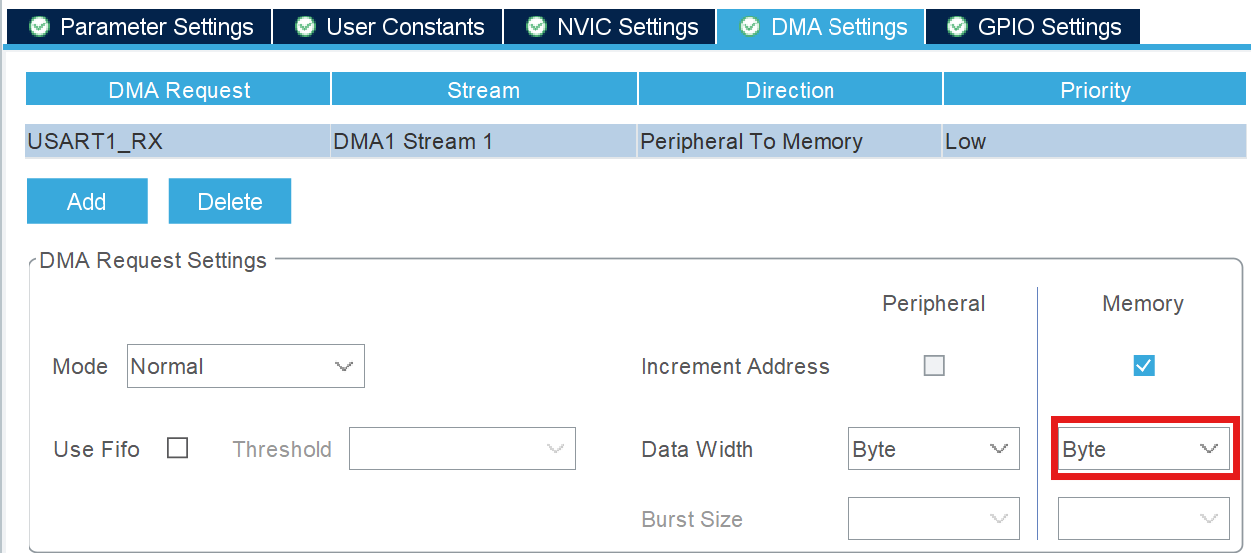1251x553 pixels.
Task: Open the Memory Burst Size dropdown
Action: click(1144, 518)
